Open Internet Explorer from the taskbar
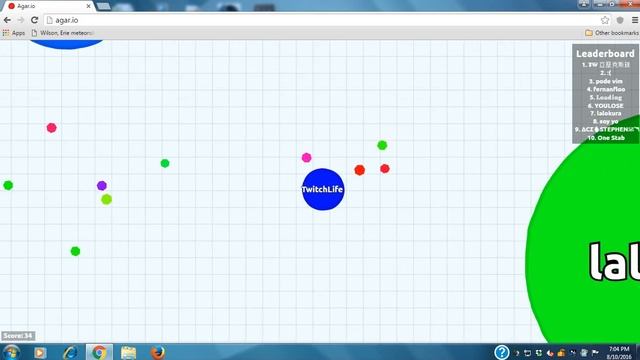 pos(70,352)
